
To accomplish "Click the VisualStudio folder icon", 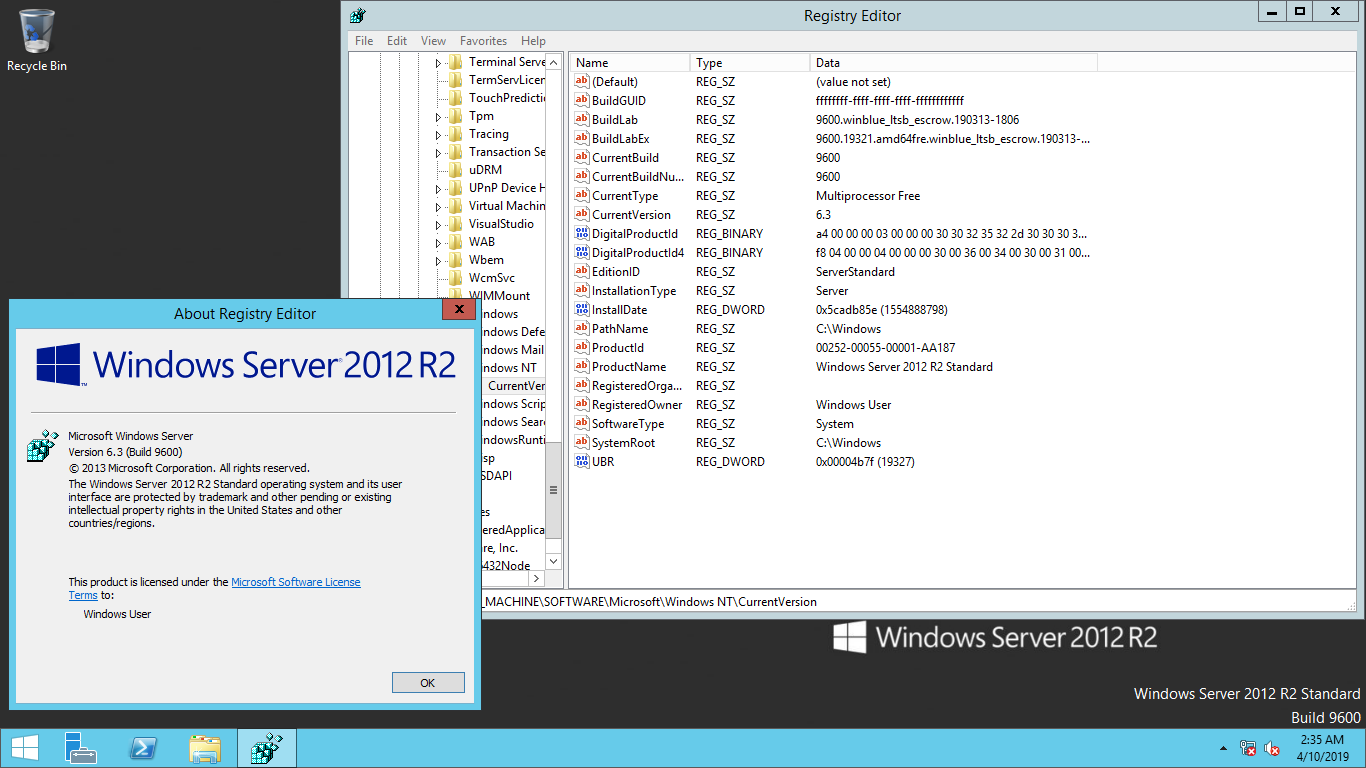I will 456,224.
